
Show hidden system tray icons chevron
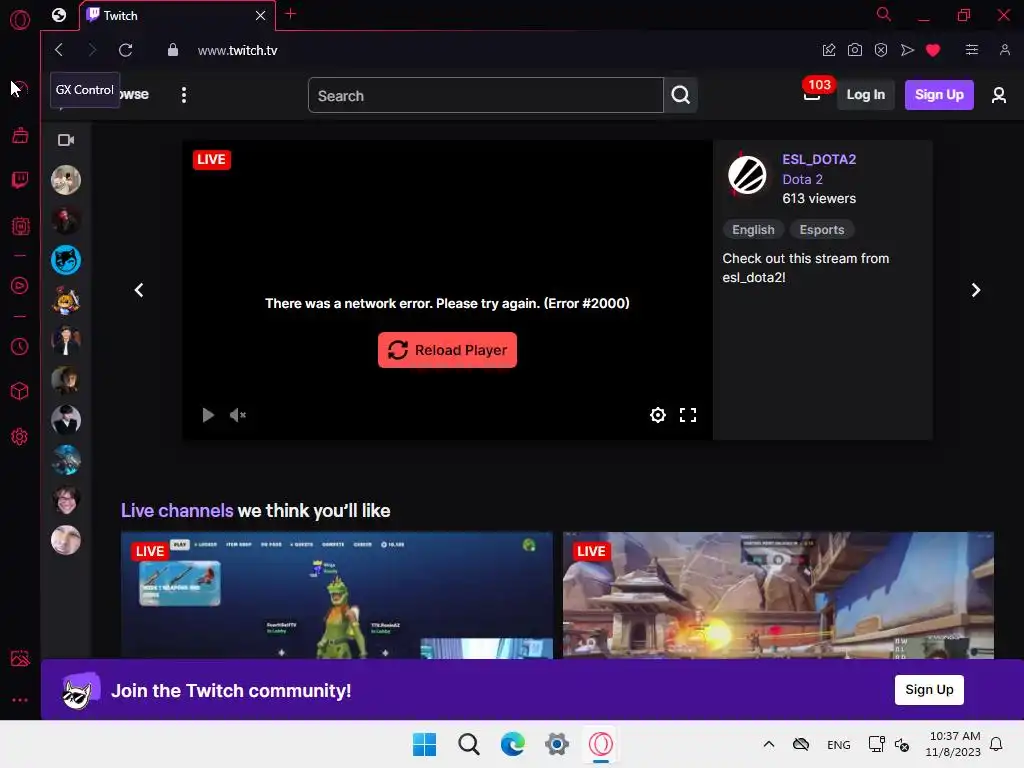coord(769,744)
